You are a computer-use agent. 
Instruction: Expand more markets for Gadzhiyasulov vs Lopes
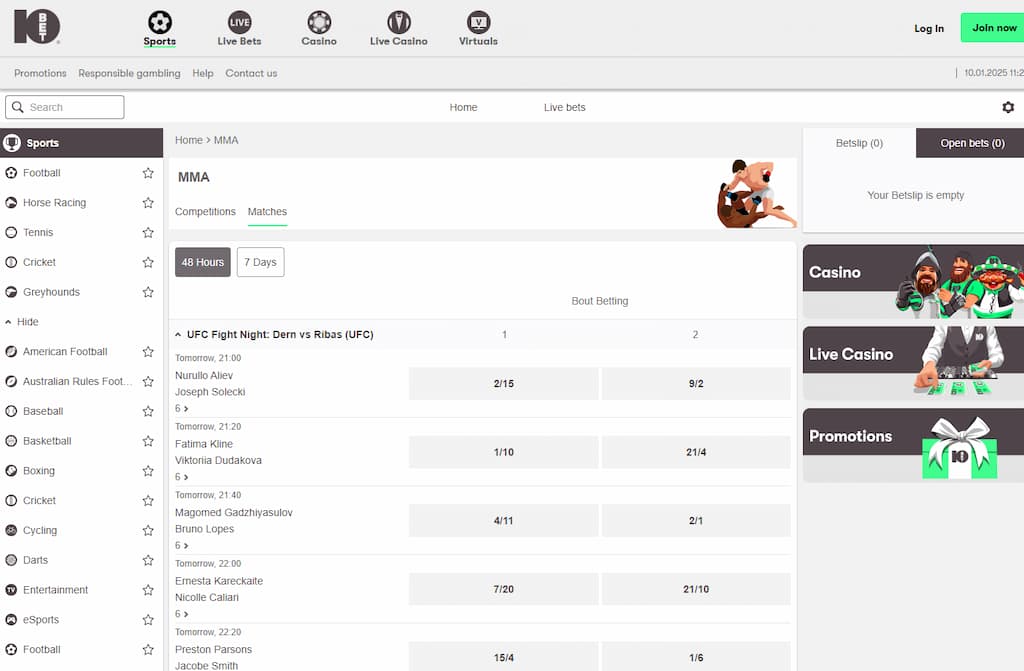pyautogui.click(x=182, y=546)
